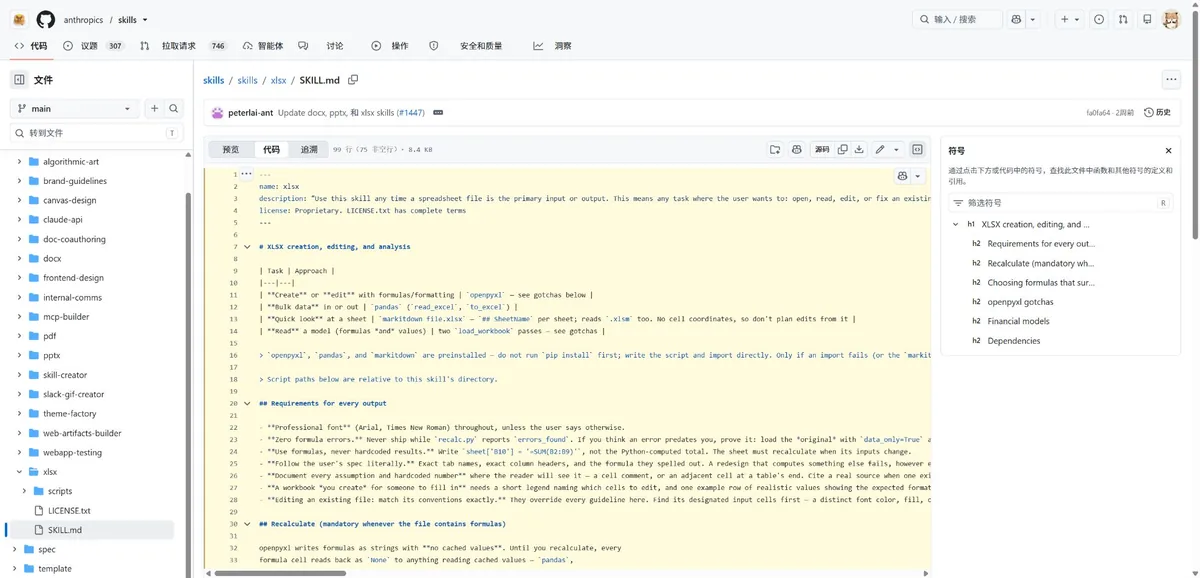The image size is (1200, 578).
Task: Collapse the file tree panel icon
Action: (19, 80)
